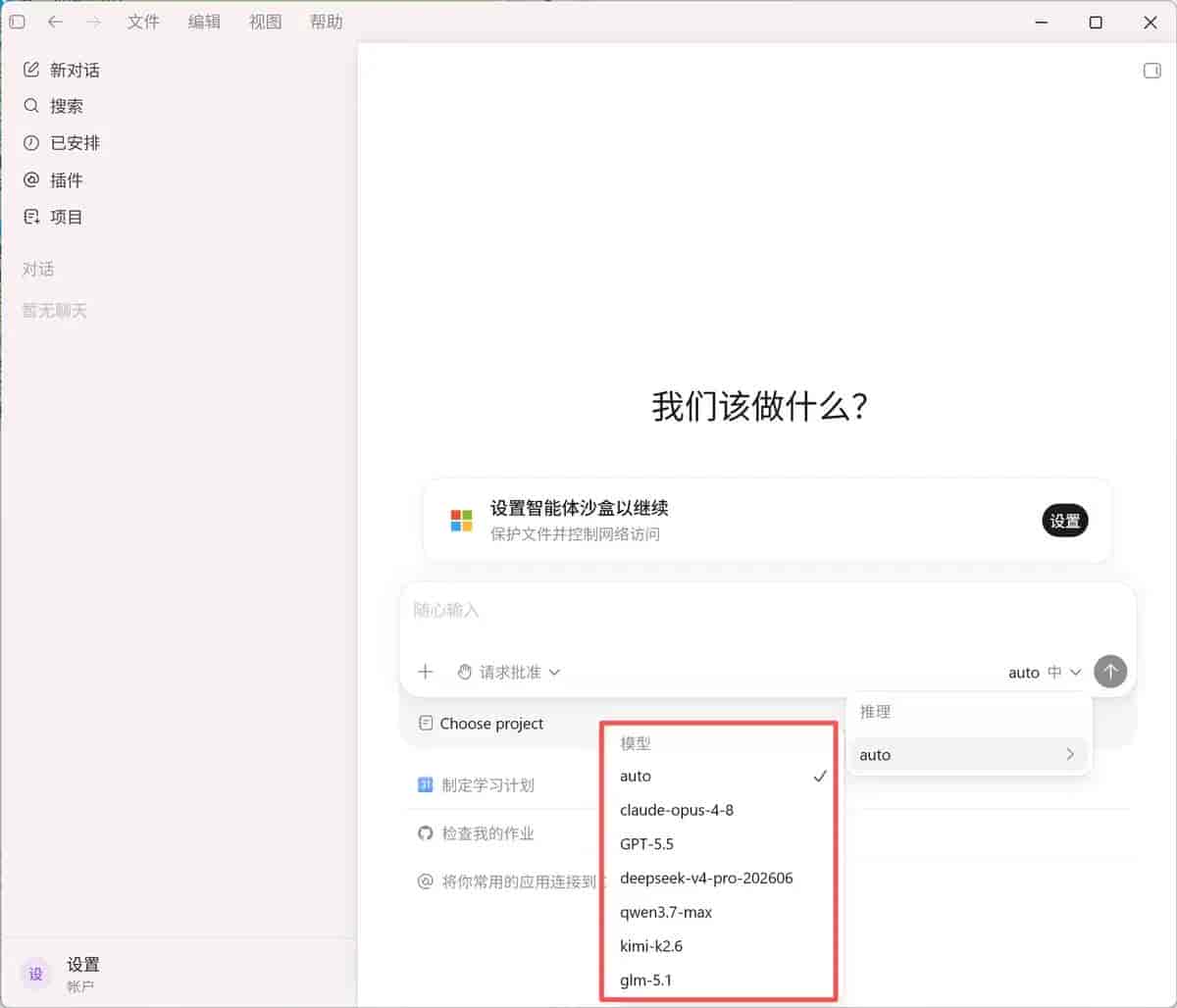This screenshot has width=1177, height=1008.
Task: Toggle the right side panel icon
Action: (1152, 71)
